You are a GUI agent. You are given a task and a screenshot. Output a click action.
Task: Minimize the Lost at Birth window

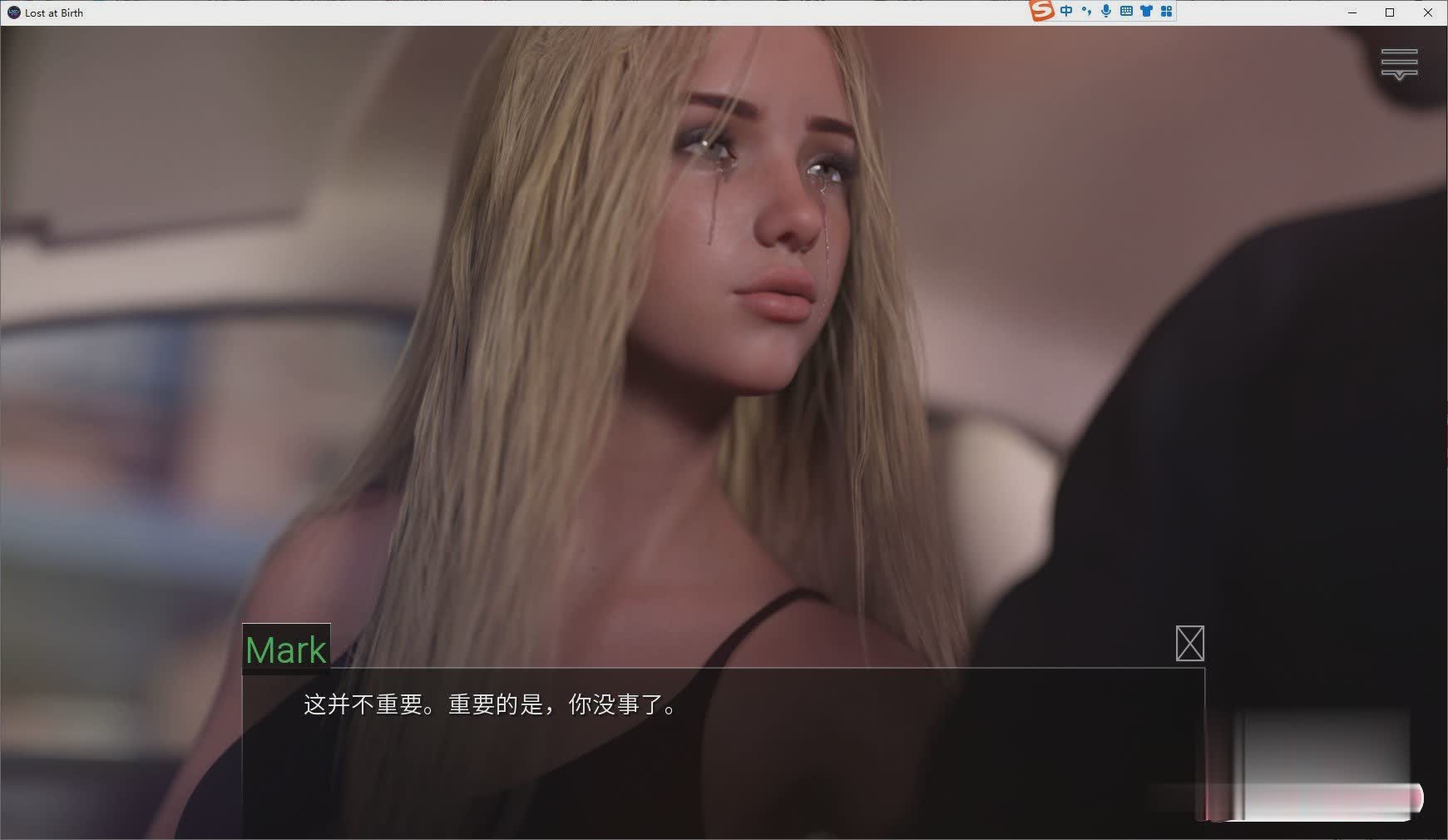pos(1352,12)
